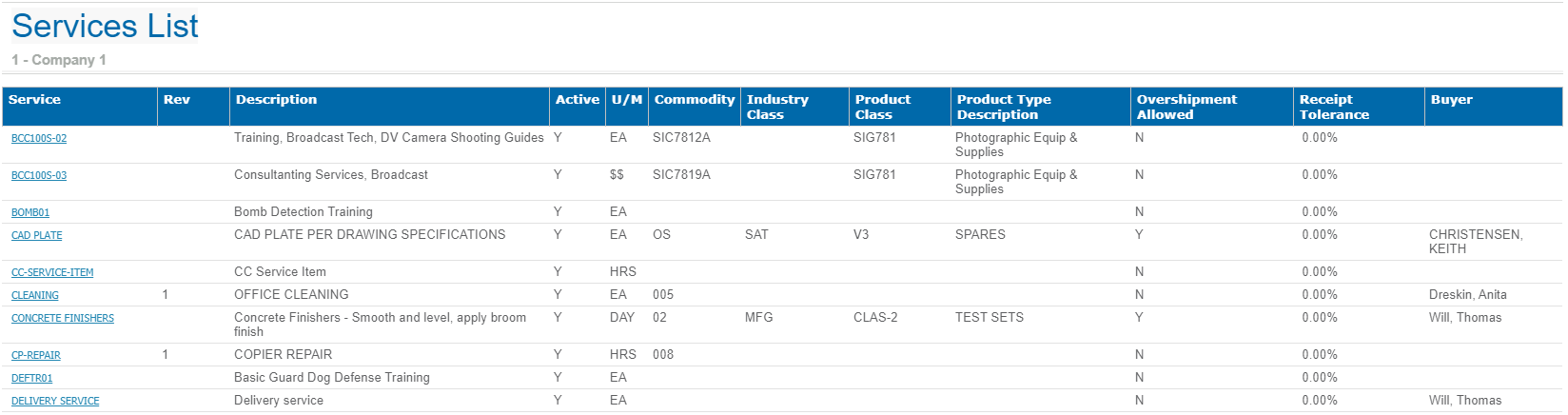Open the CAD PLATE service record
Image resolution: width=1568 pixels, height=415 pixels.
pyautogui.click(x=36, y=236)
